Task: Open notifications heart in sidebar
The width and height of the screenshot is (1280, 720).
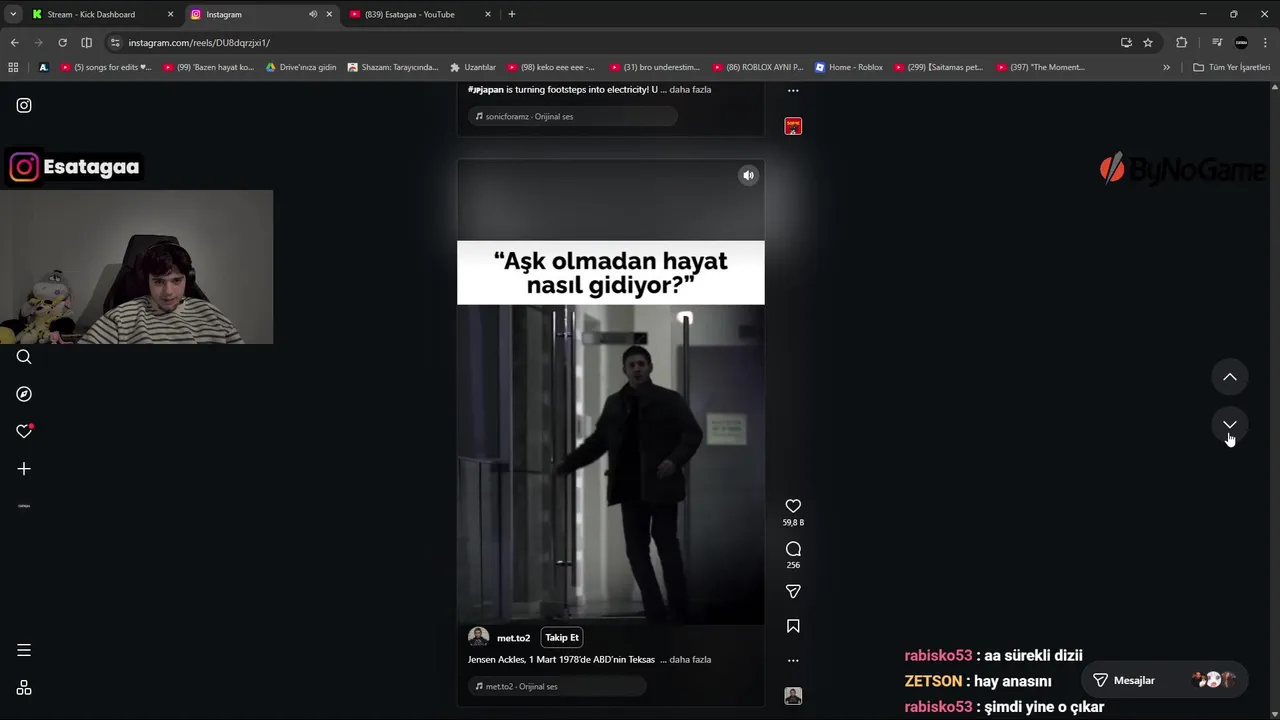Action: point(24,431)
